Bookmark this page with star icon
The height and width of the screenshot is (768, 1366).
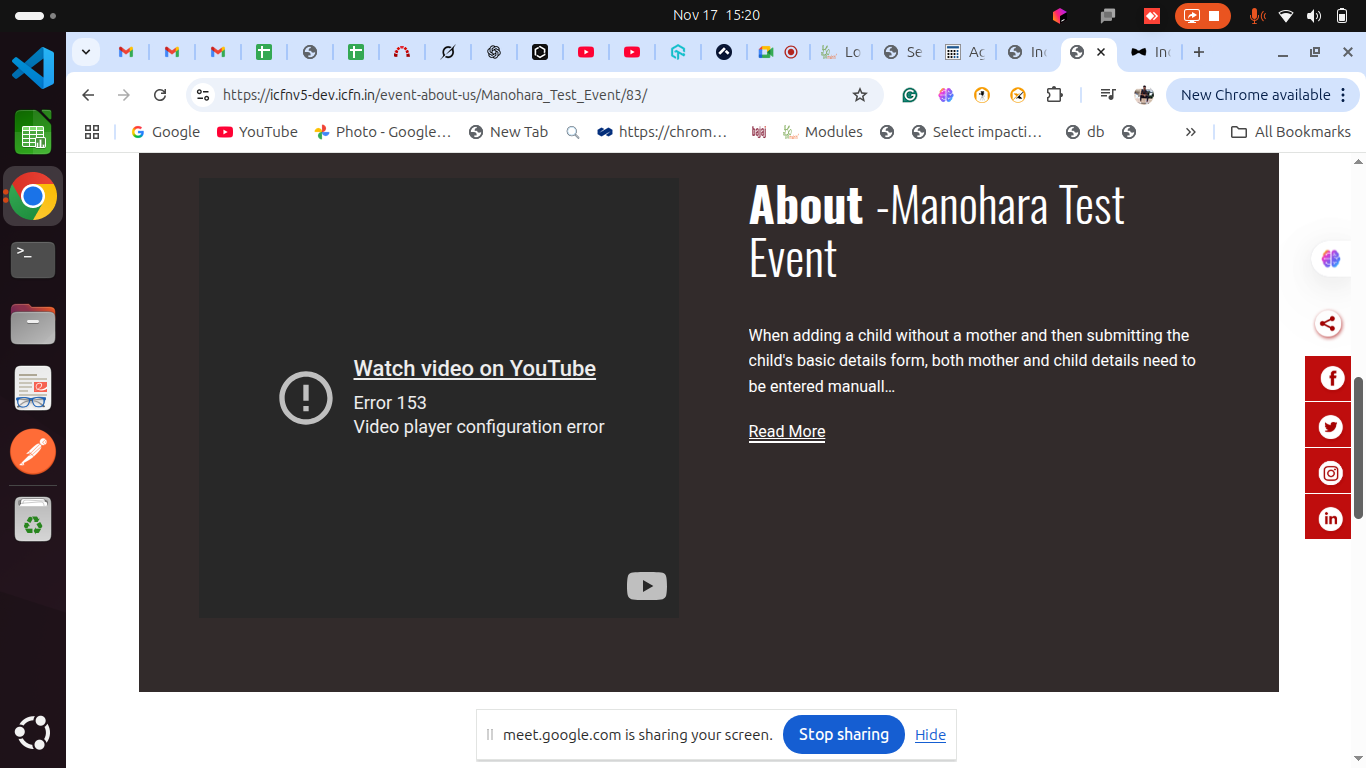[x=859, y=95]
